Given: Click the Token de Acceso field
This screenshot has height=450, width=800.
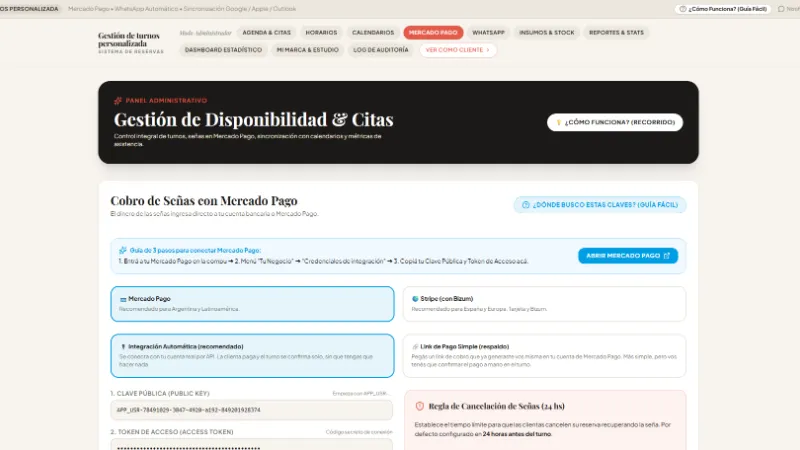Looking at the screenshot, I should (x=252, y=444).
